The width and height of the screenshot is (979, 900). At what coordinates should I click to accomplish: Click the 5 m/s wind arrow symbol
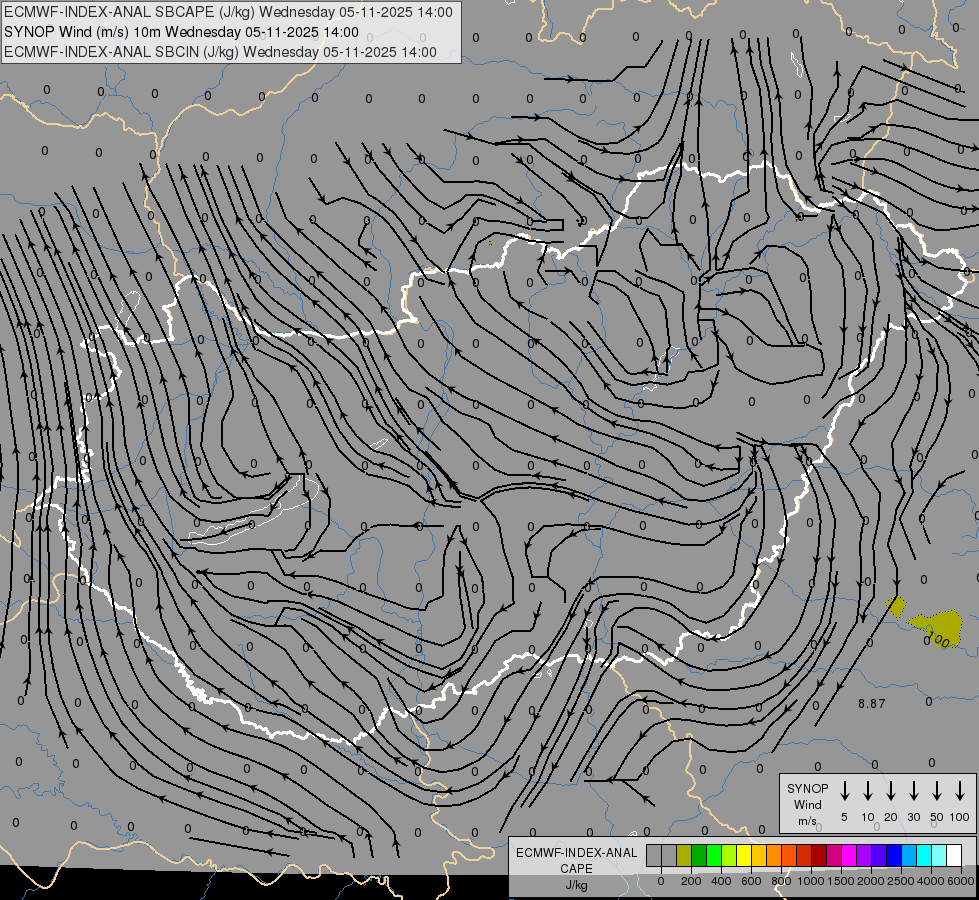click(844, 791)
